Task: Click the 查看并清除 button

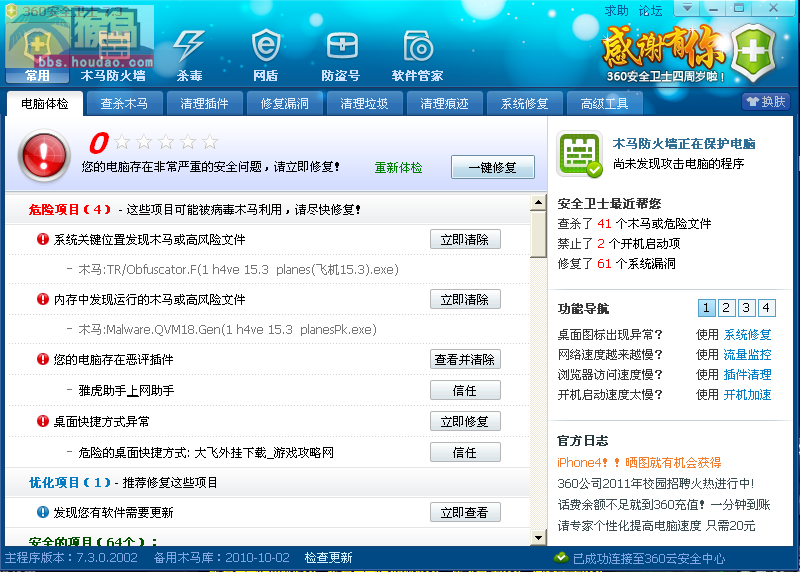Action: (465, 359)
